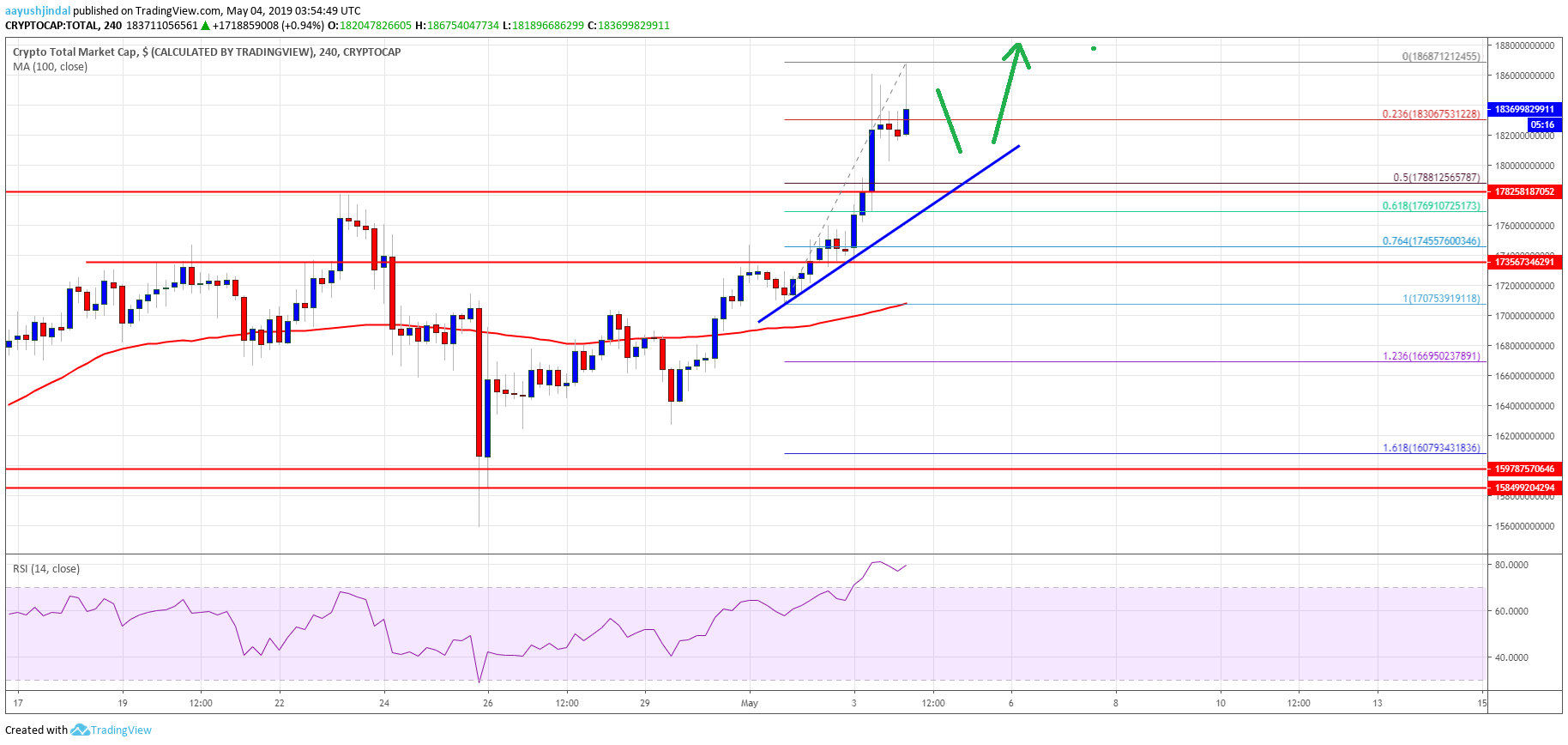Select Fibonacci 1 level label 170753919118
Screen dimensions: 1568x745
click(x=1441, y=299)
